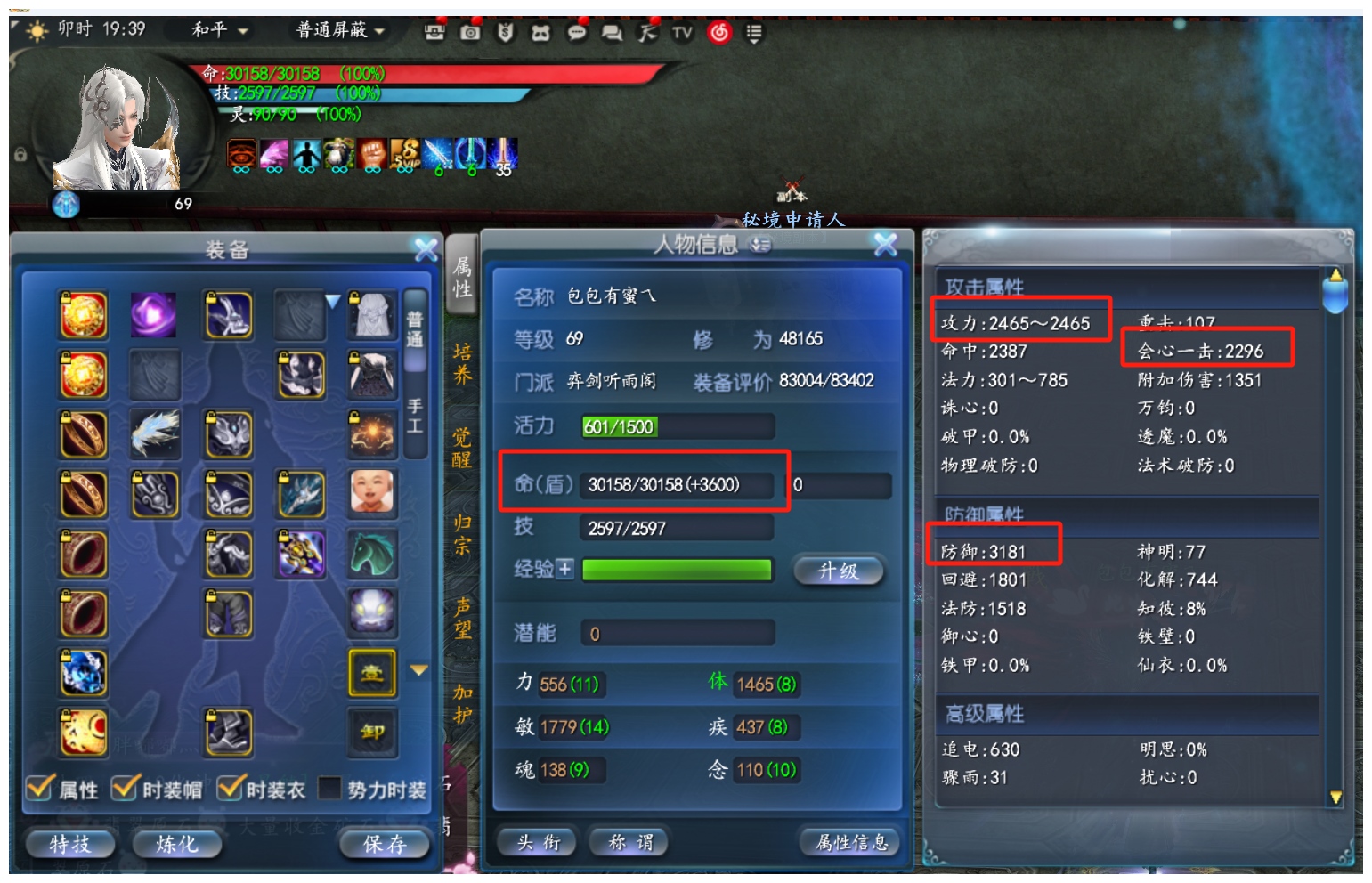Expand the yellow down arrow beside 壹 slot
Screen dimensions: 1372x883
418,669
